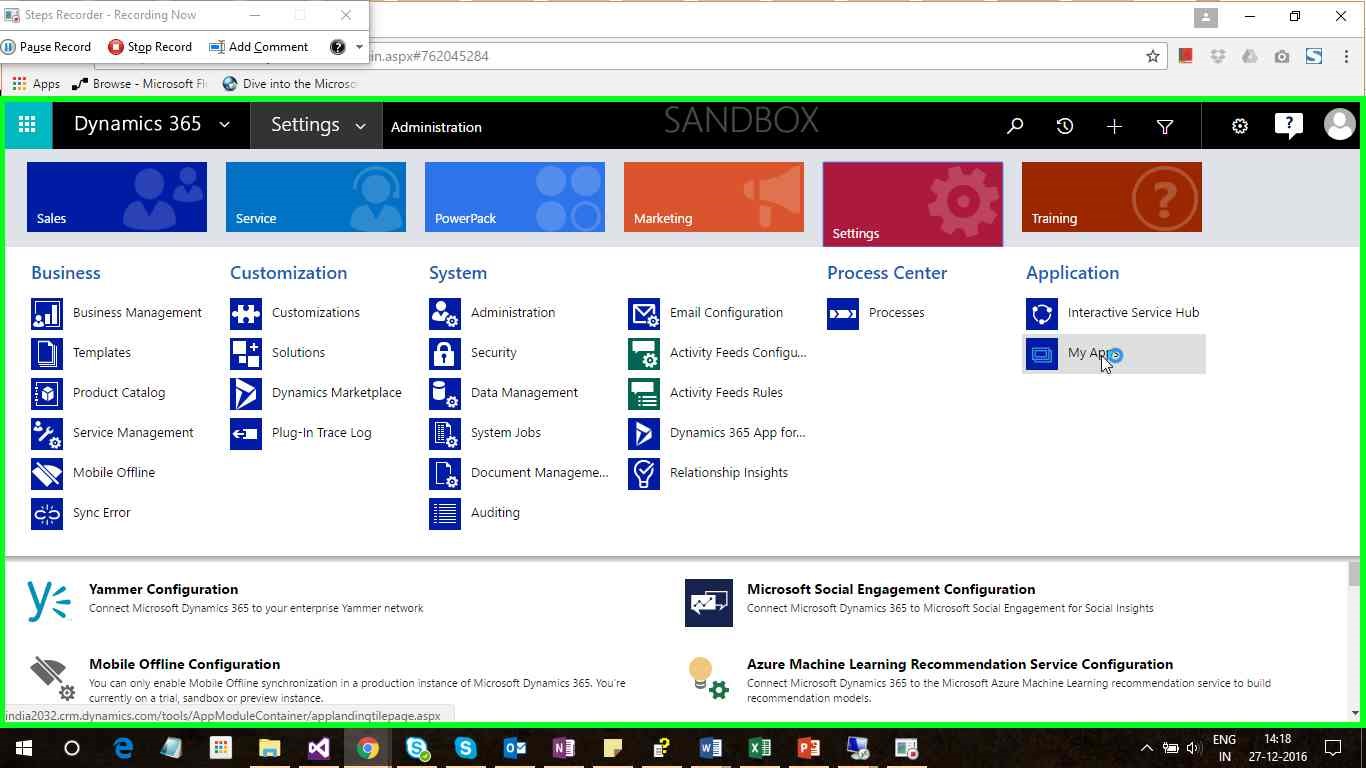Open Steps Recorder options dropdown arrow
This screenshot has height=768, width=1366.
pos(359,47)
